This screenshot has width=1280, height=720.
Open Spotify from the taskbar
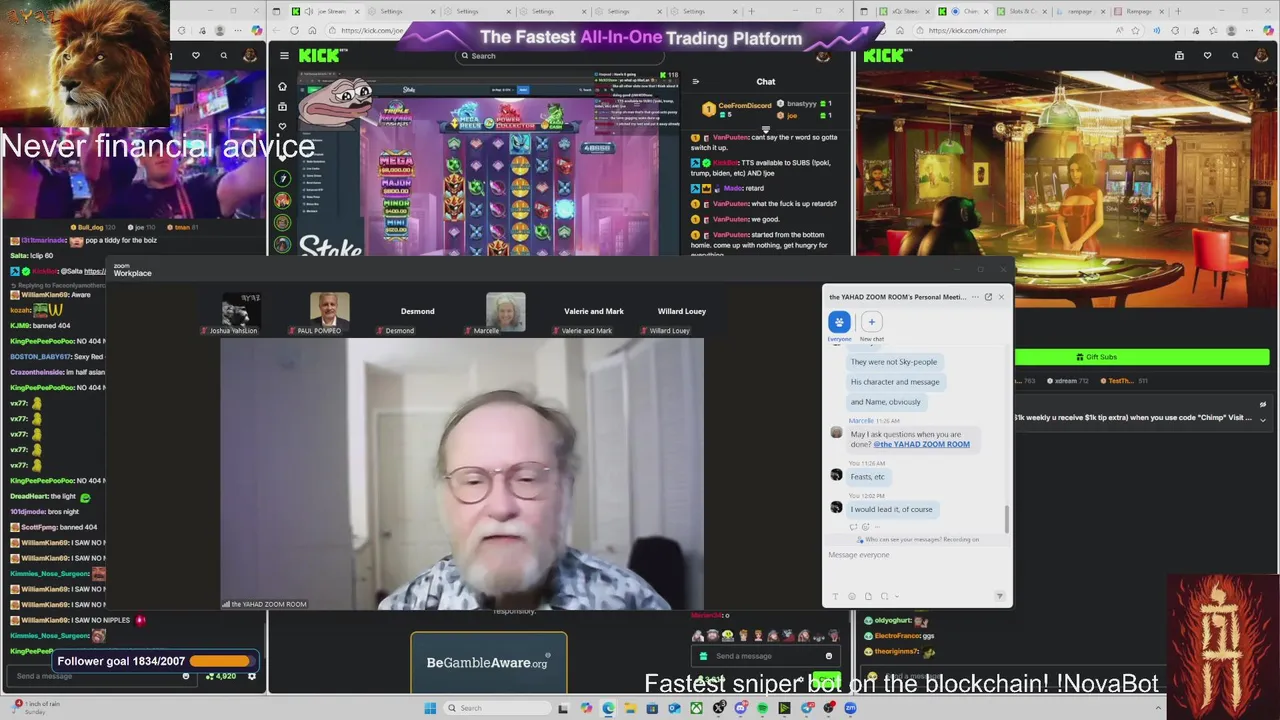762,708
